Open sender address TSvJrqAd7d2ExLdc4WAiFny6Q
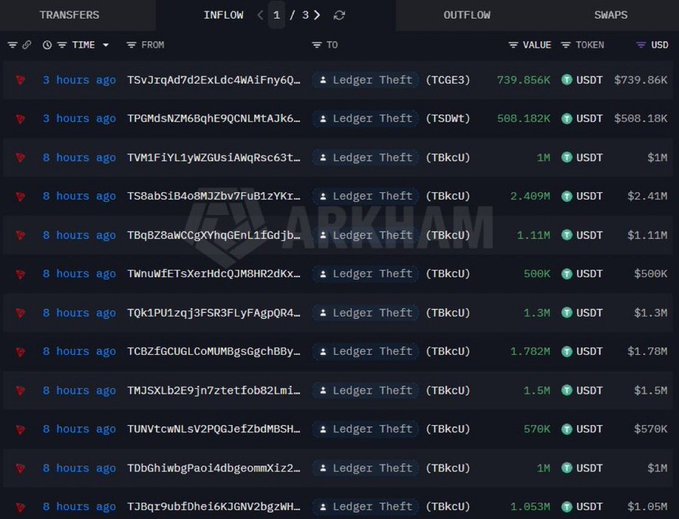Viewport: 679px width, 519px height. click(x=213, y=80)
